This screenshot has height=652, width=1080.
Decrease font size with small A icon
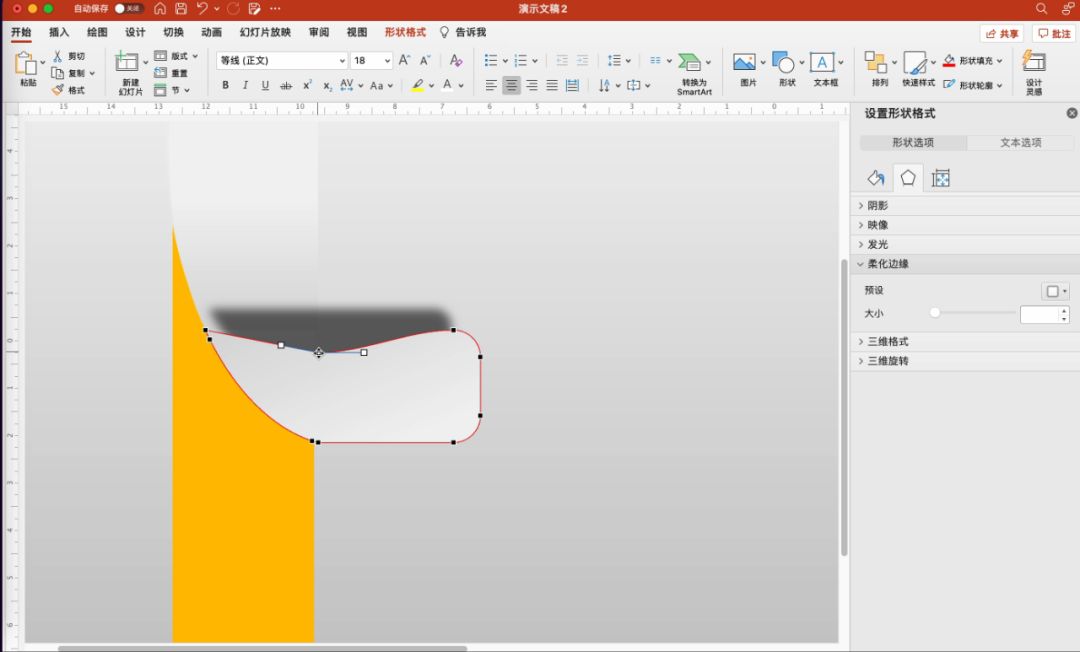[425, 61]
